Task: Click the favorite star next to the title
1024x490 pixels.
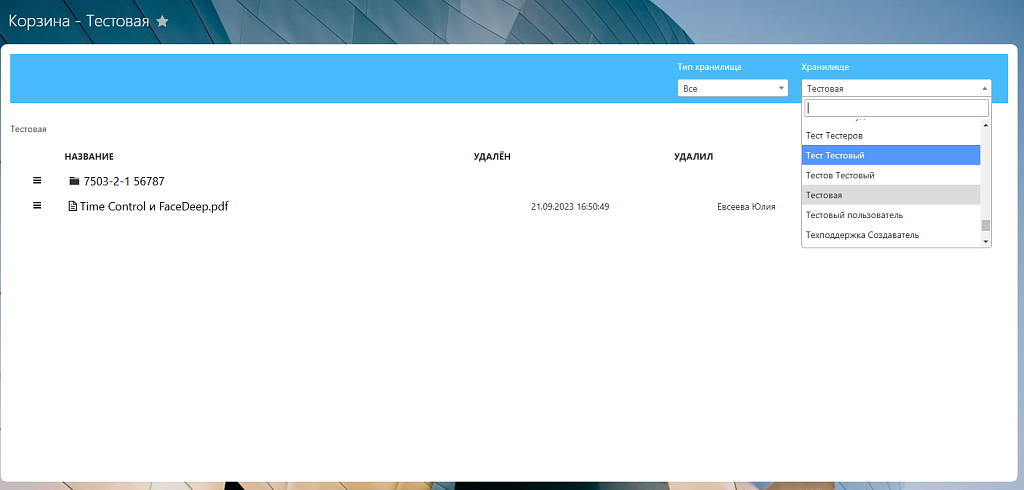Action: tap(163, 21)
